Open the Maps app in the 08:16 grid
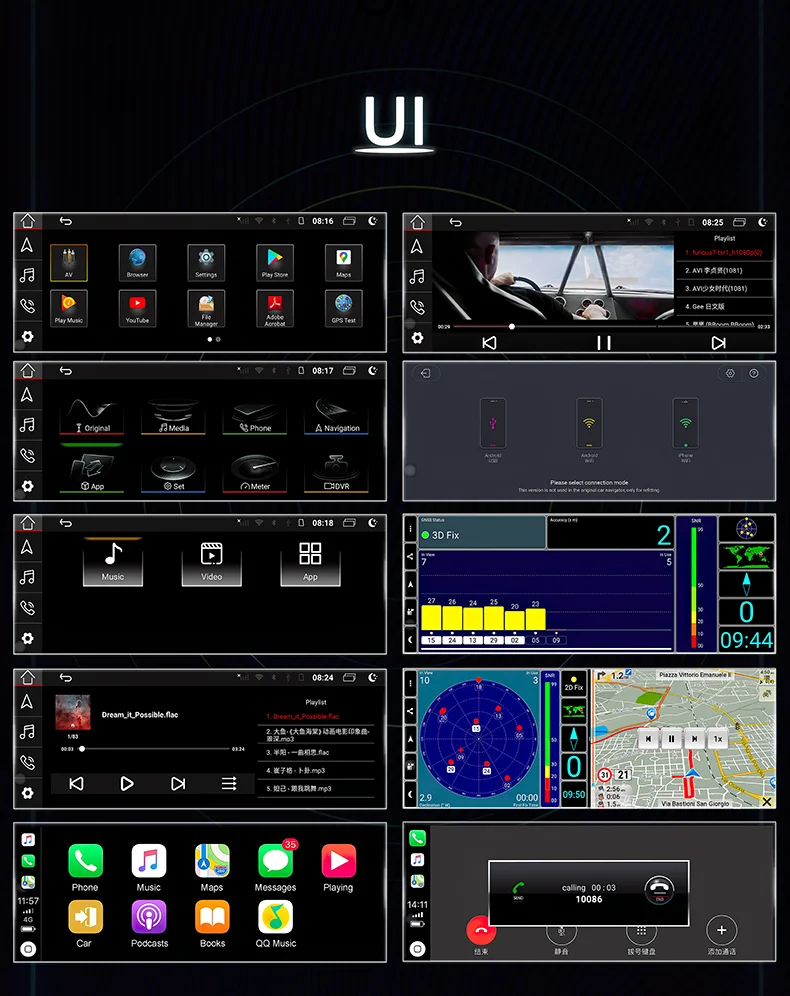Viewport: 790px width, 996px height. tap(343, 262)
